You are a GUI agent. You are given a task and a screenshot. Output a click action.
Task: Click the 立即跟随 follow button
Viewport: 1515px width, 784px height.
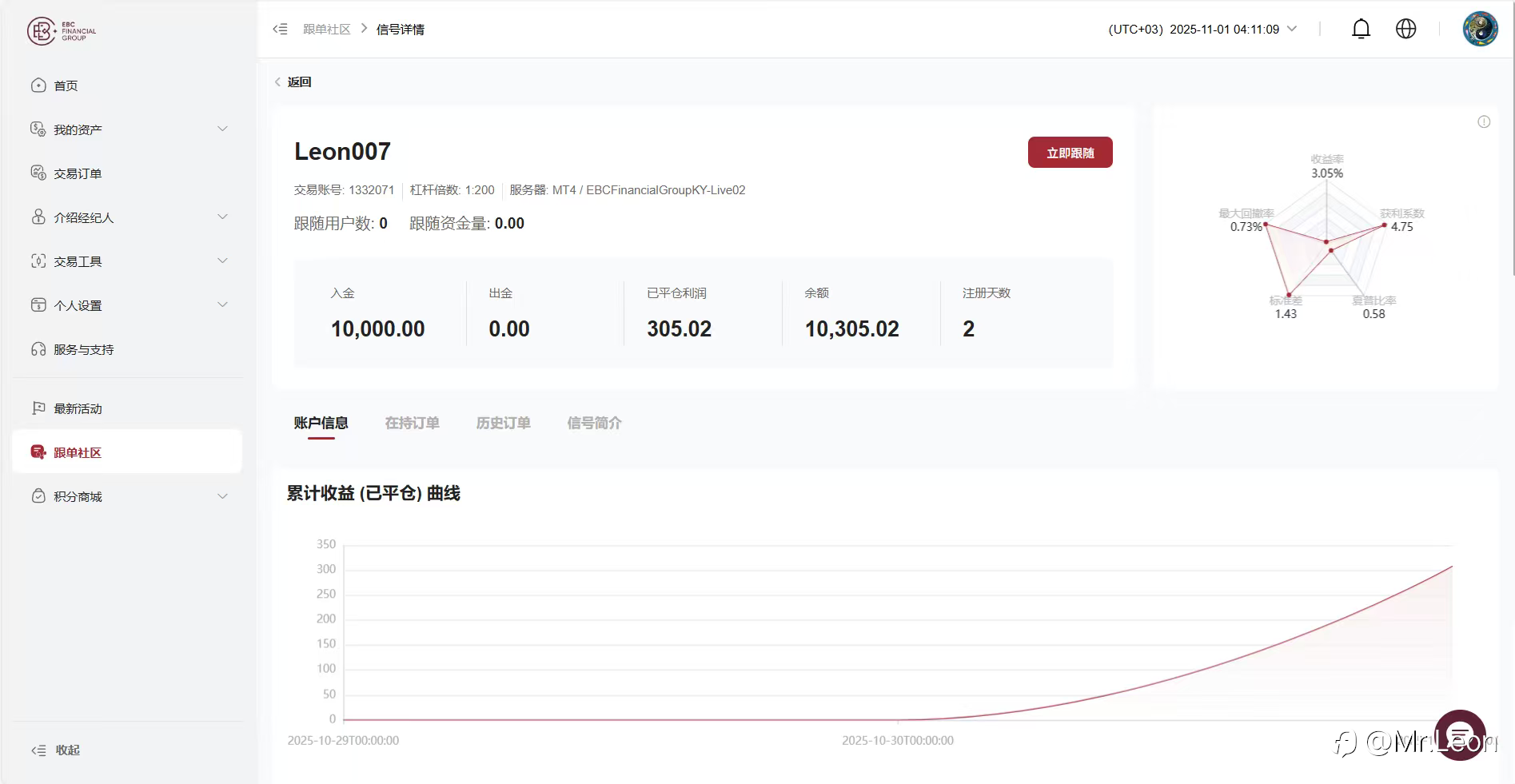(x=1070, y=153)
